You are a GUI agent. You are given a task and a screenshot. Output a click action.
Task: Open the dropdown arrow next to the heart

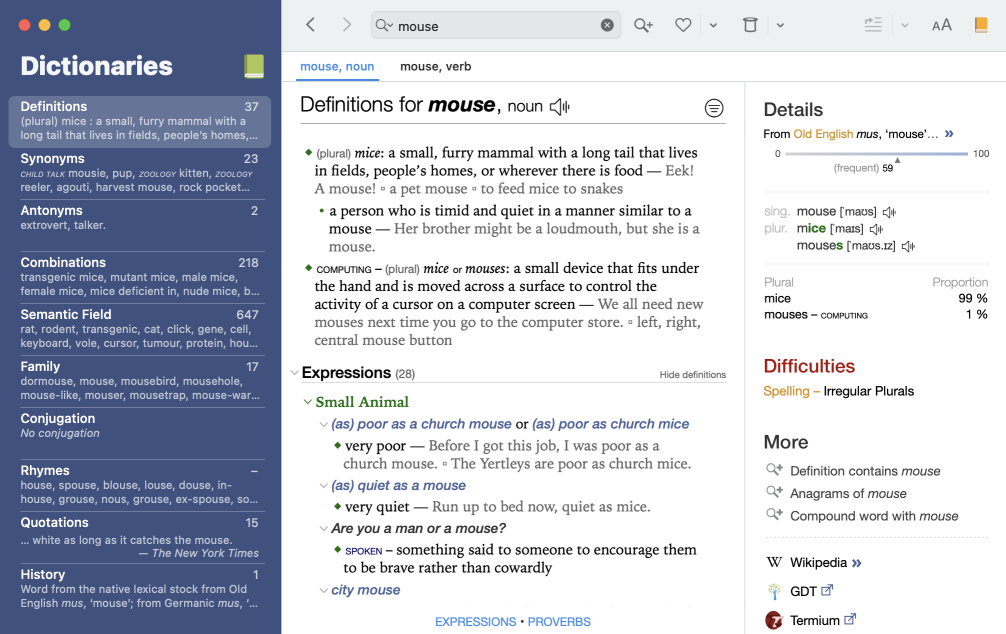(713, 26)
